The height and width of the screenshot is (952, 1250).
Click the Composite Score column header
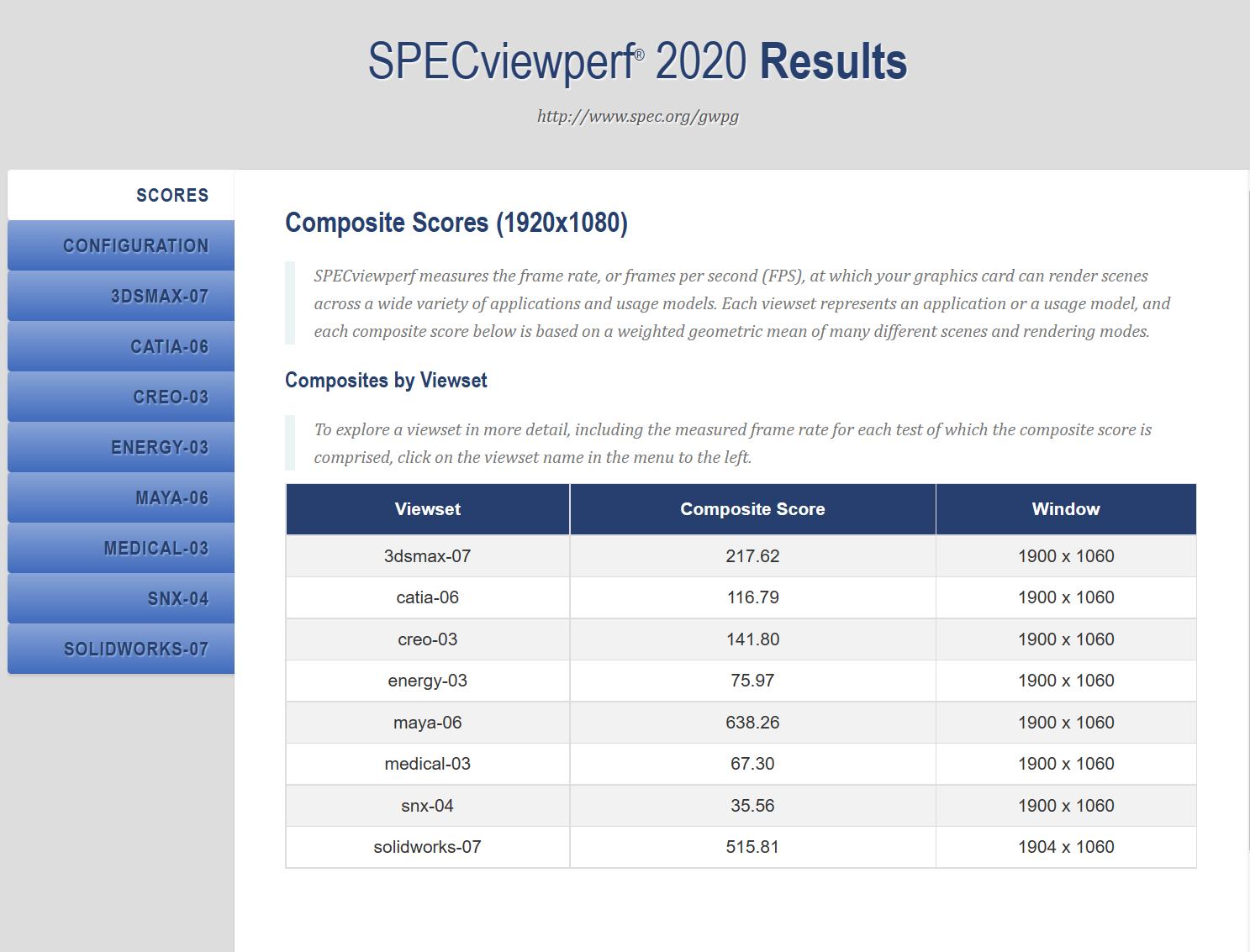click(x=752, y=509)
